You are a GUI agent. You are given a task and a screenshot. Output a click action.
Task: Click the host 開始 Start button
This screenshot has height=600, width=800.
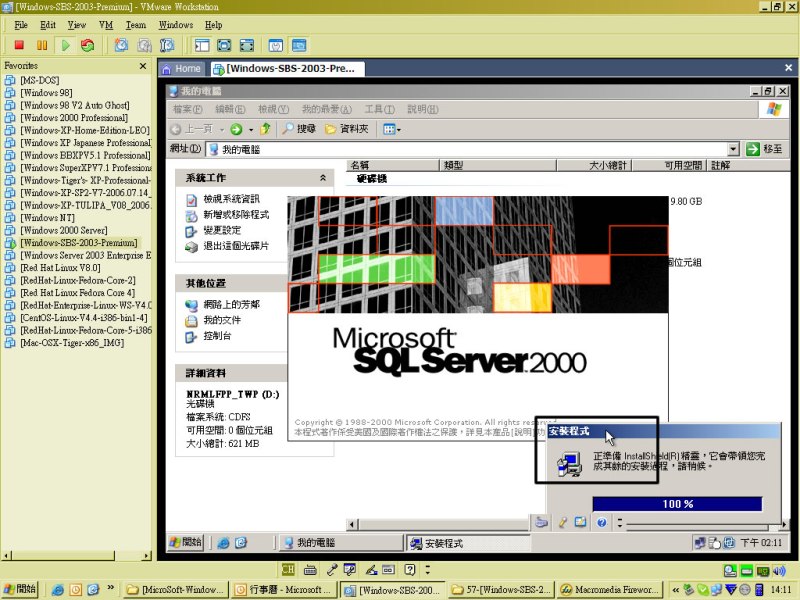[20, 589]
